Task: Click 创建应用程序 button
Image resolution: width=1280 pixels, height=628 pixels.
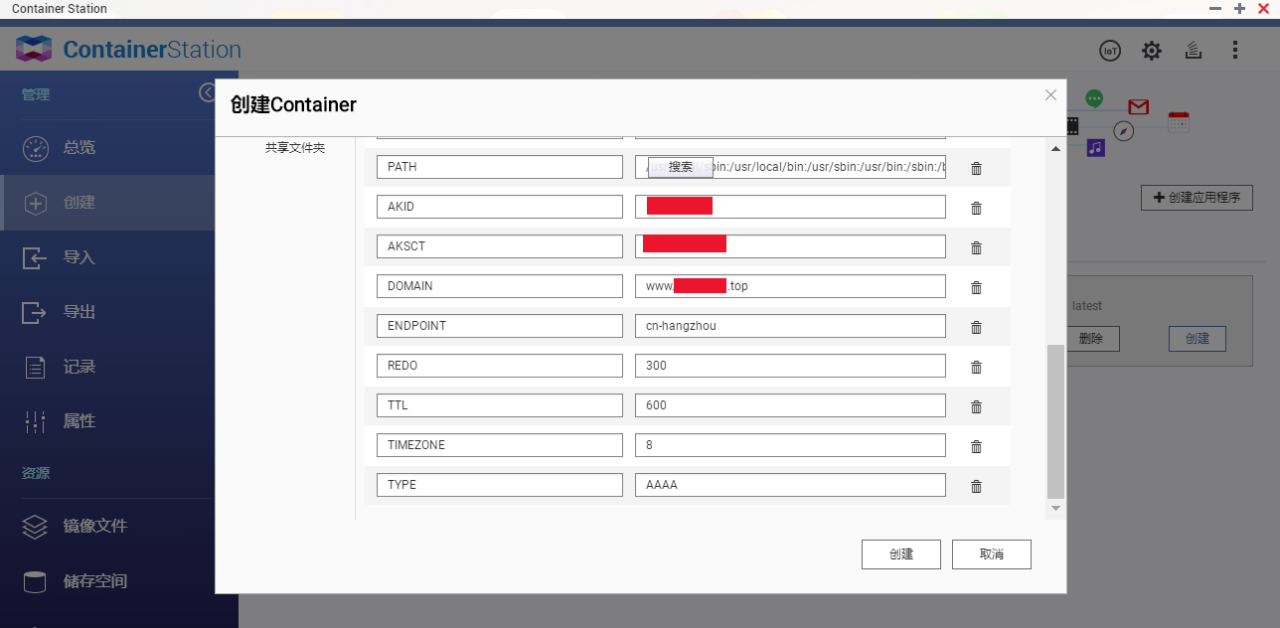Action: (1197, 198)
